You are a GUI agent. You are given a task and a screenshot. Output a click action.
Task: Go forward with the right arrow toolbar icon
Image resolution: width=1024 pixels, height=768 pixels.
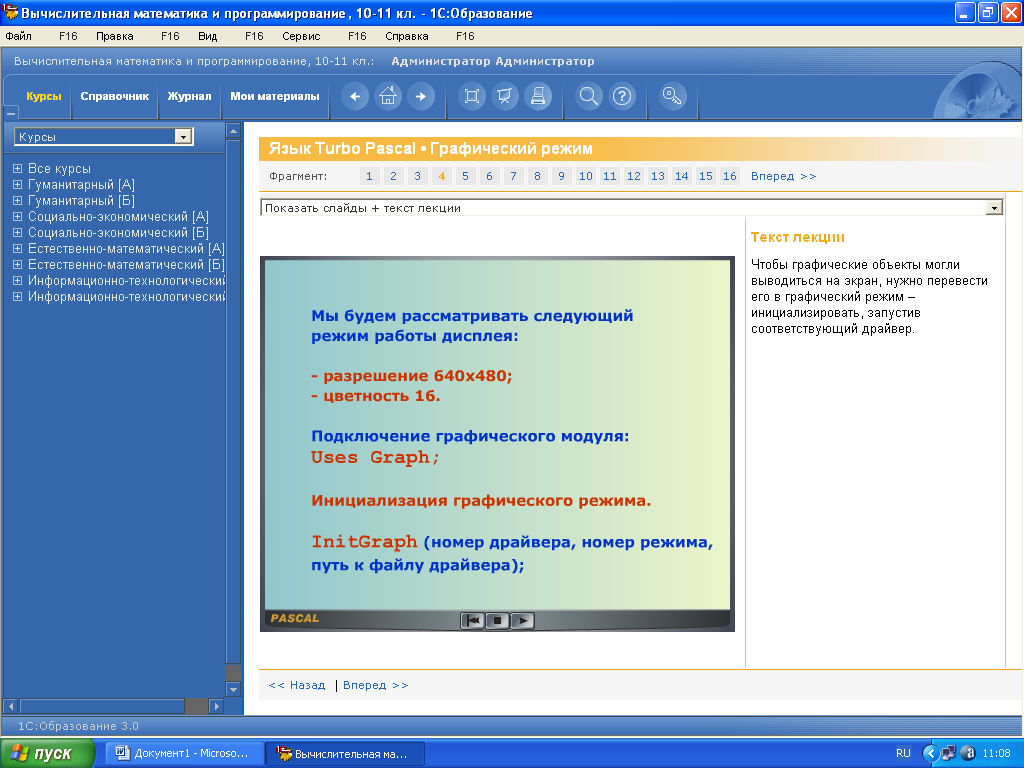[421, 97]
